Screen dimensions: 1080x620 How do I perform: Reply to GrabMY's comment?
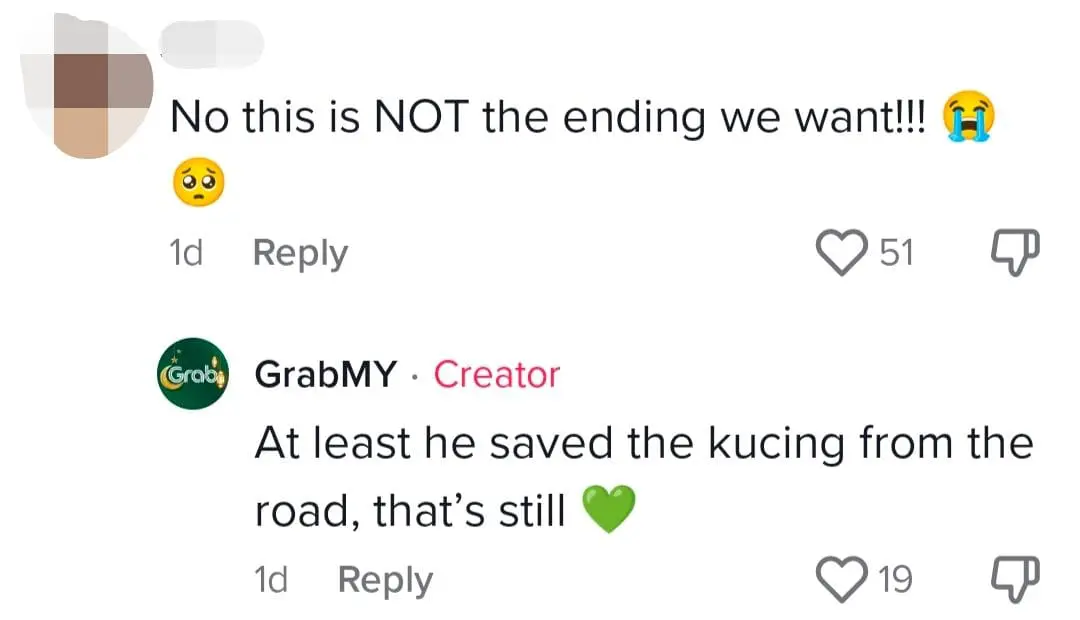point(385,579)
